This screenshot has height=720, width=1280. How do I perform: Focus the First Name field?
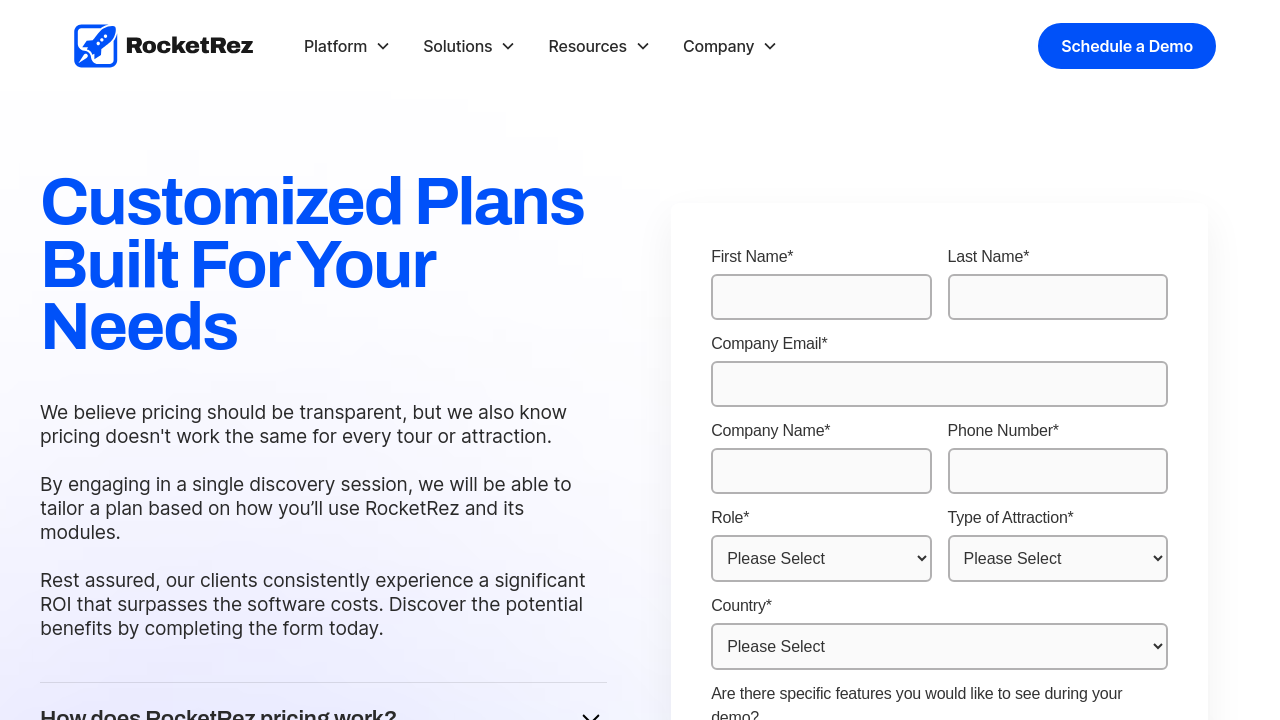click(x=821, y=297)
